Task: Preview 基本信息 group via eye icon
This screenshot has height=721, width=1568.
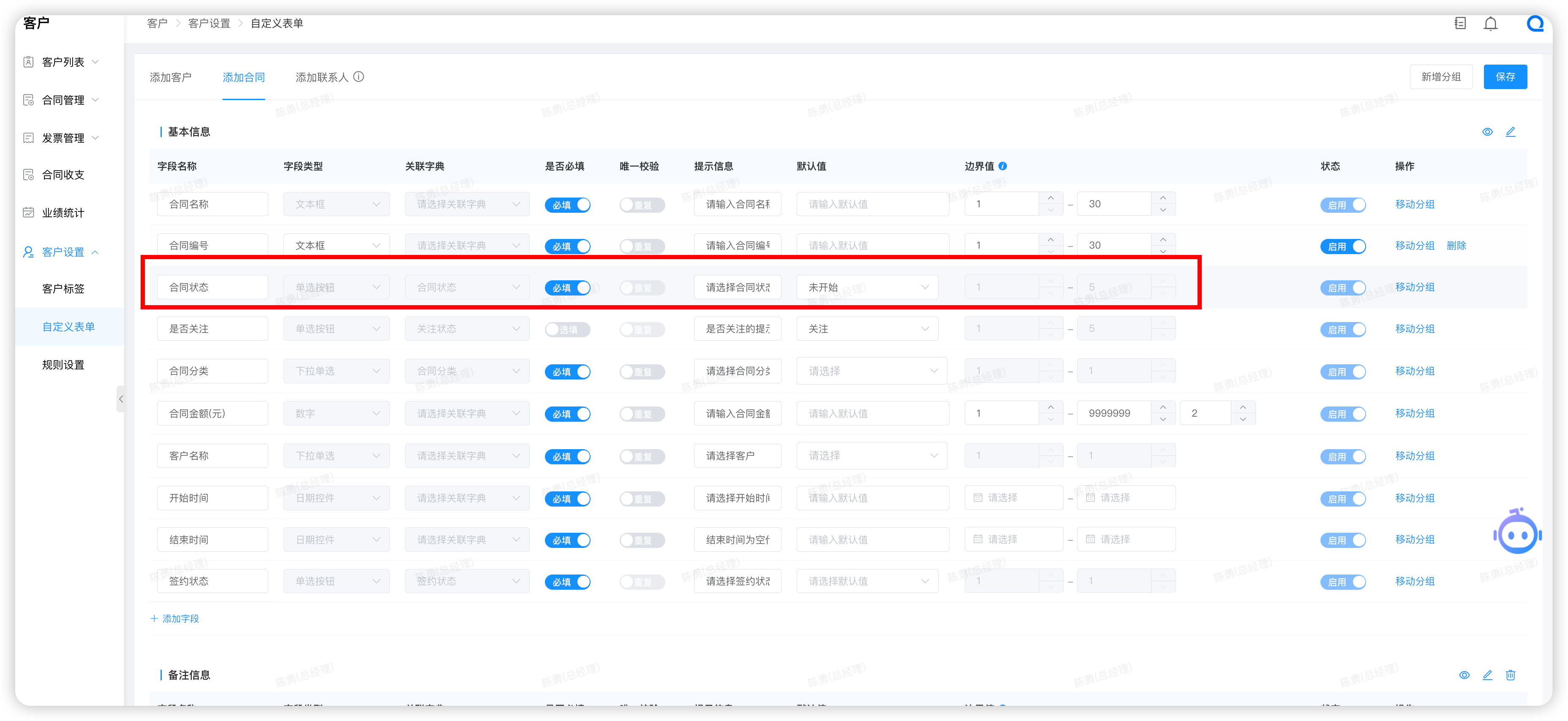Action: tap(1487, 132)
